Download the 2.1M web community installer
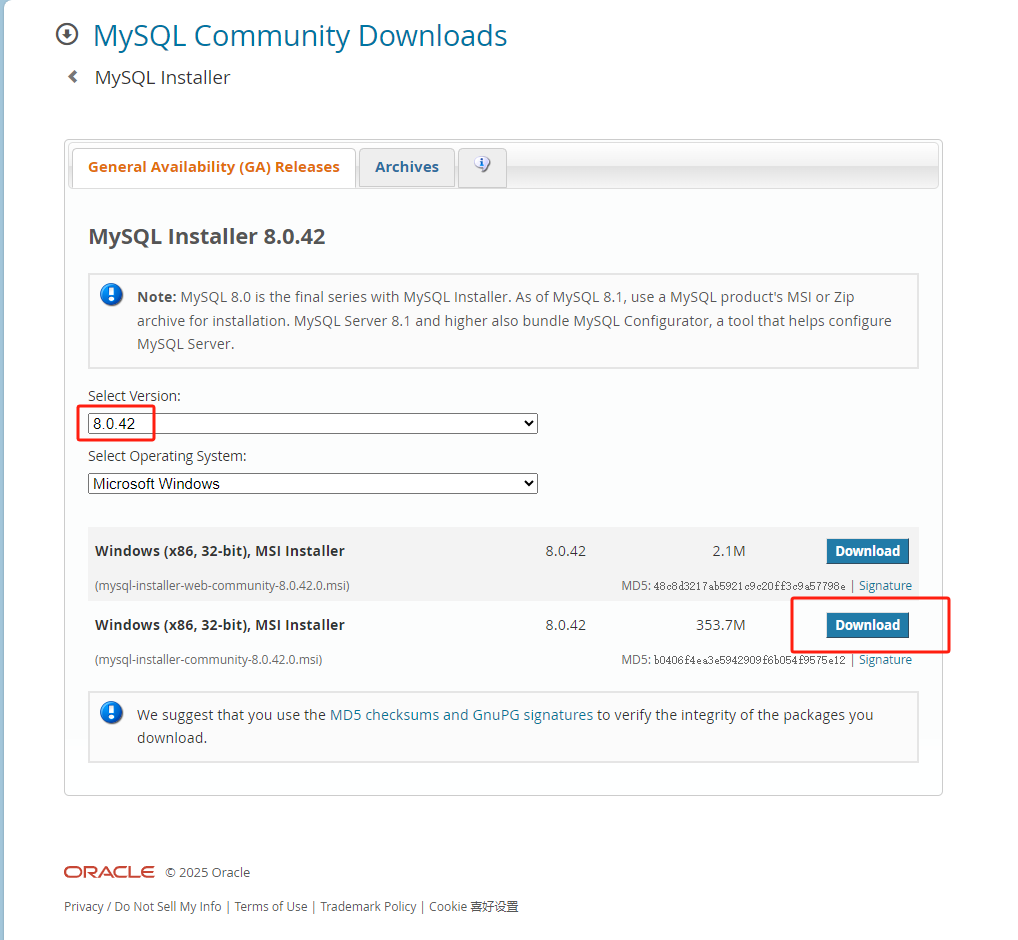 pyautogui.click(x=867, y=551)
